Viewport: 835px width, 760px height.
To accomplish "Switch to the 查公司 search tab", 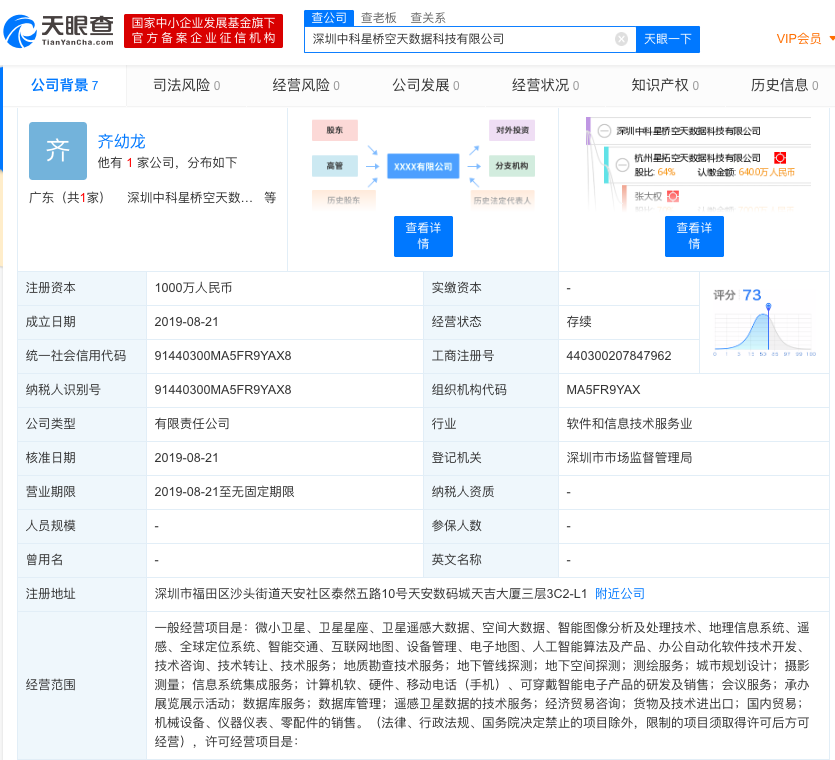I will click(329, 18).
